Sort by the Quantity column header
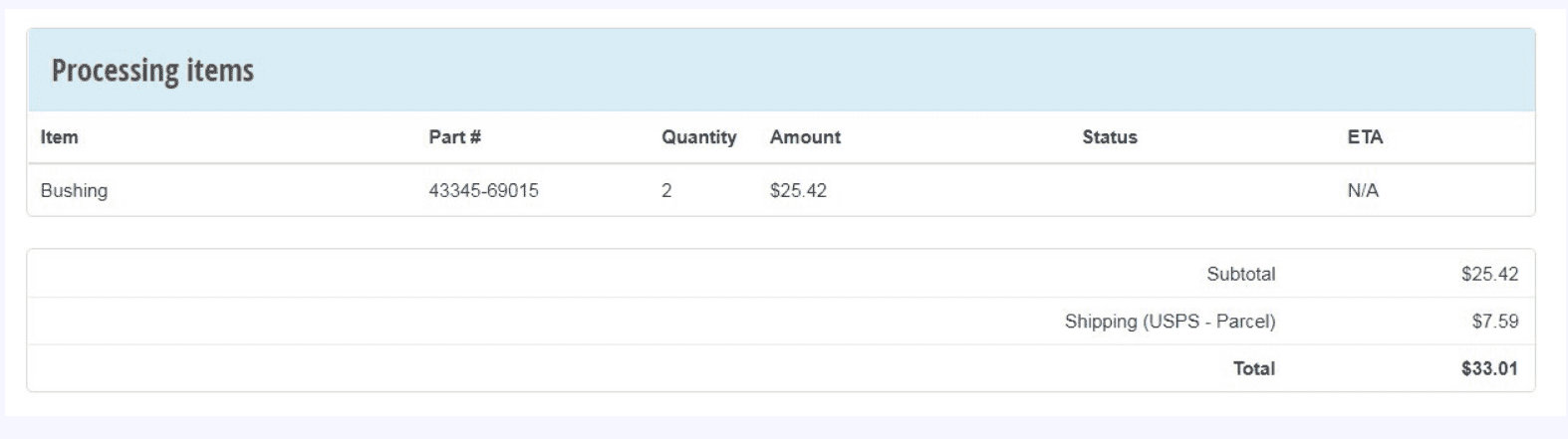Screen dimensions: 1568x439 [x=698, y=137]
